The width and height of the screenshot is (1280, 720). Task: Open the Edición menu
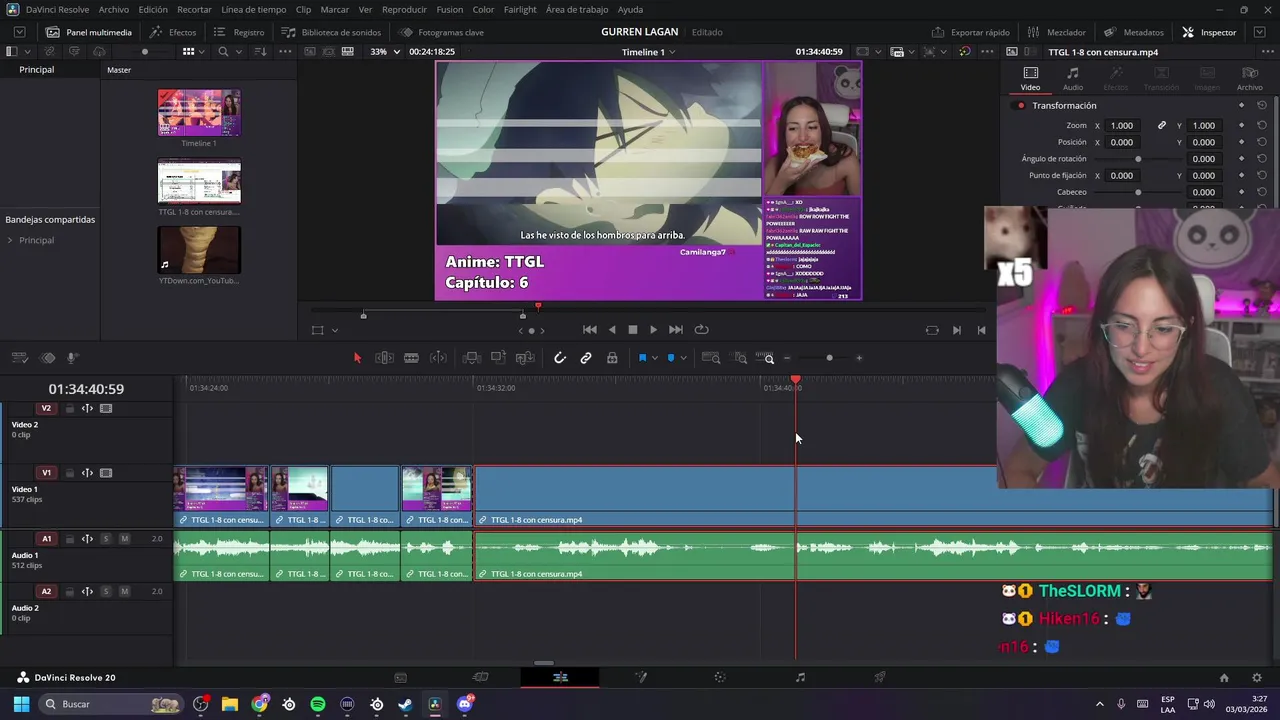[153, 9]
